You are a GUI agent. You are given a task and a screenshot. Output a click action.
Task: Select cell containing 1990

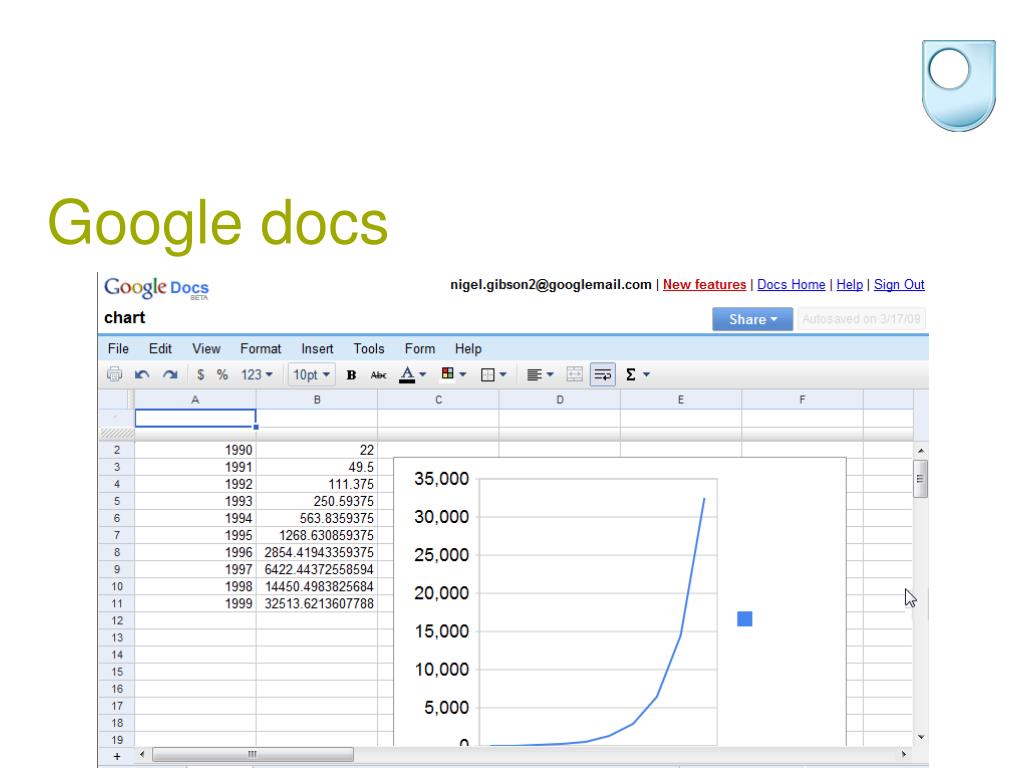[x=195, y=450]
